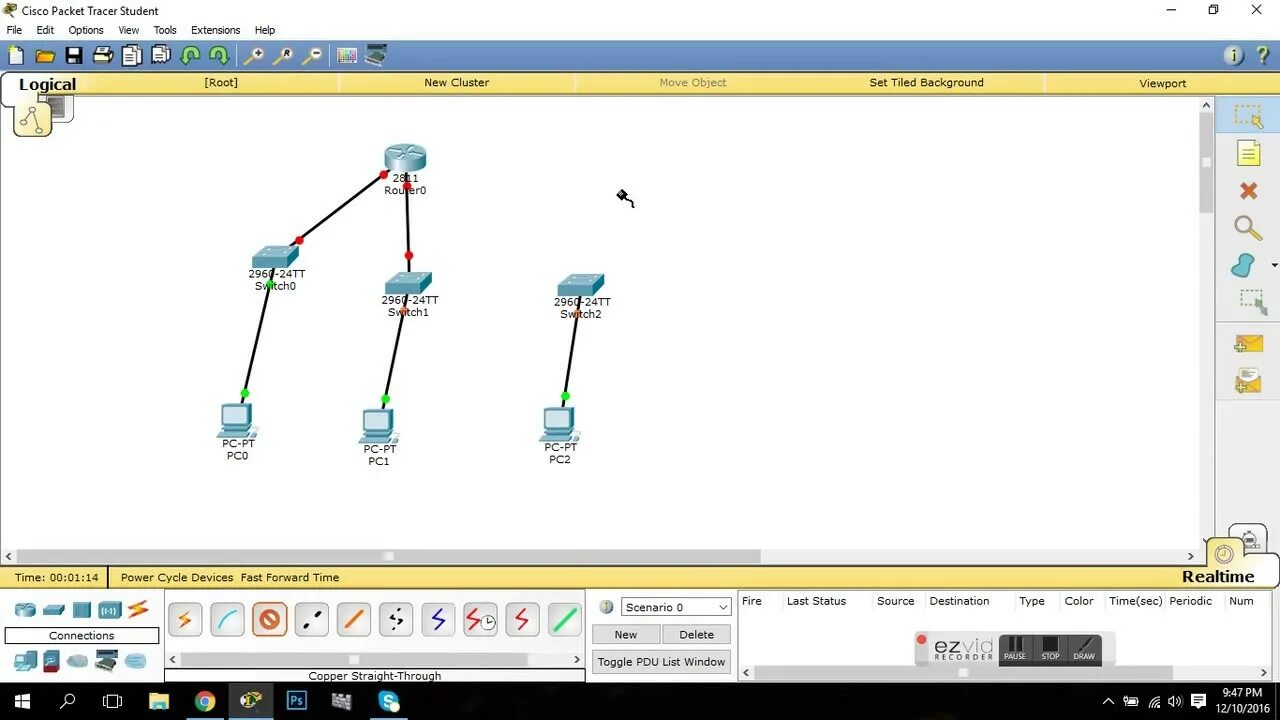This screenshot has height=720, width=1280.
Task: Select the Routers device category
Action: pos(25,610)
